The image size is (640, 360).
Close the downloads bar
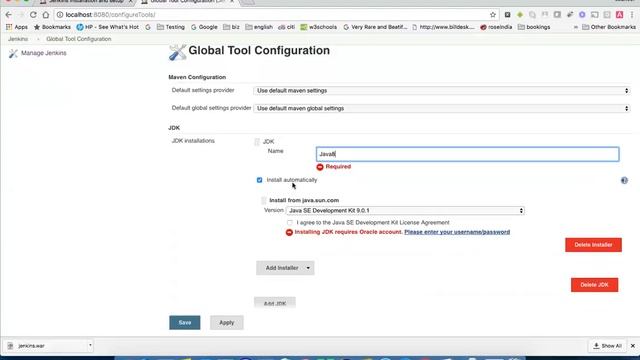633,346
